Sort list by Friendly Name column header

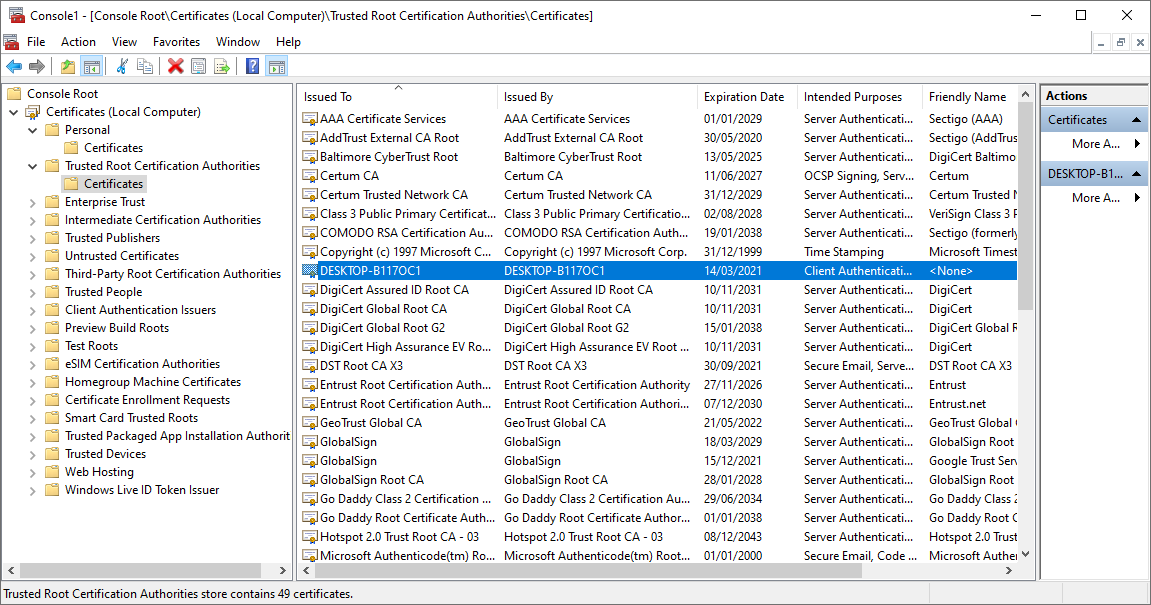point(970,97)
